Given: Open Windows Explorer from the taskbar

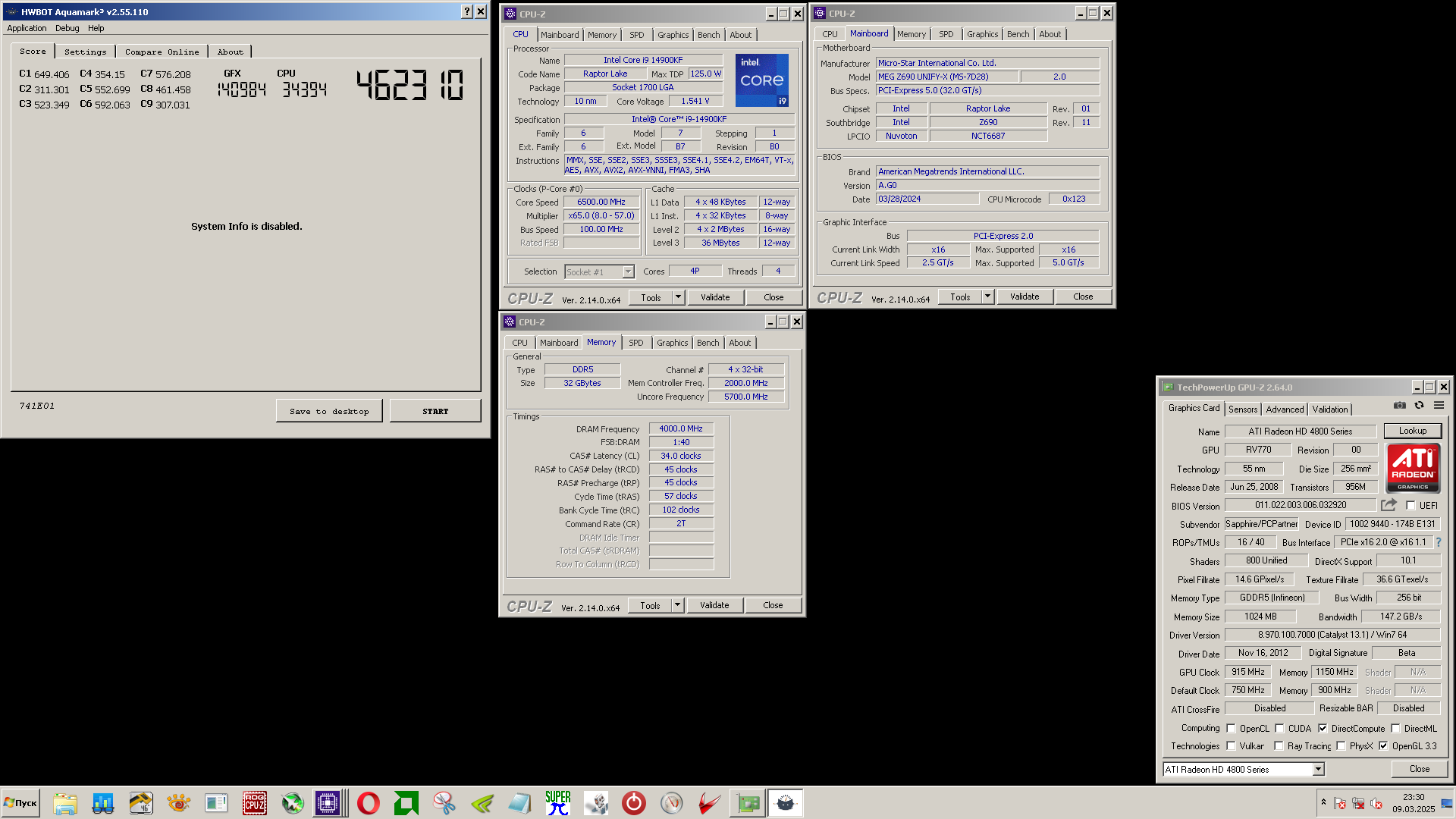Looking at the screenshot, I should click(65, 803).
